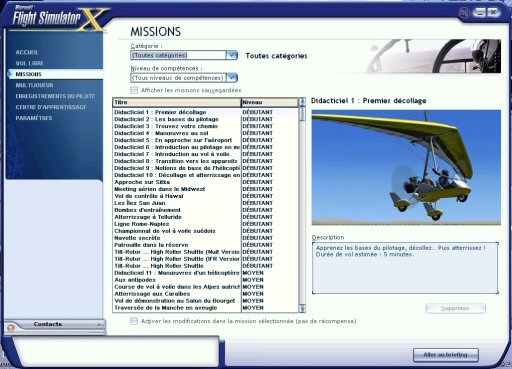This screenshot has width=512, height=369.
Task: Click the missions list scrollbar thumb
Action: [x=302, y=113]
